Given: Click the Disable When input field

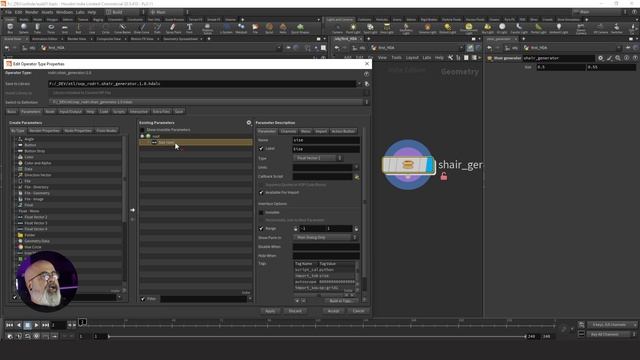Looking at the screenshot, I should pos(326,247).
